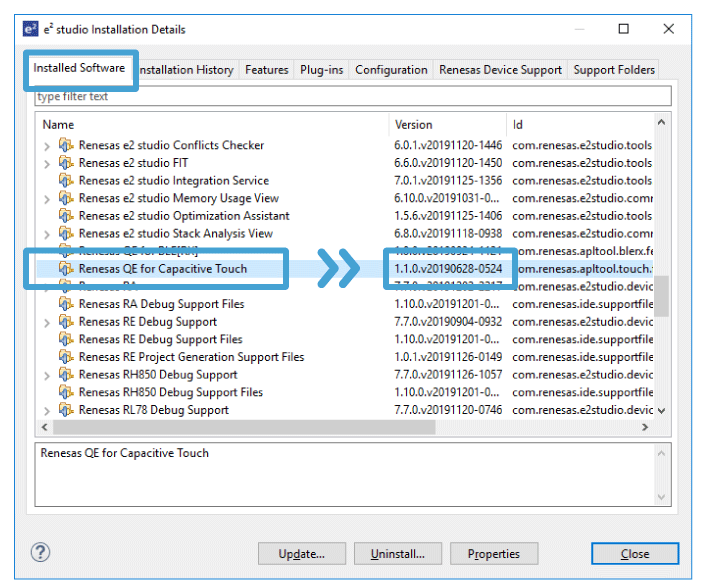The image size is (714, 586).
Task: Click version 7.7.0.v20191126-1057 cell
Action: pos(448,375)
